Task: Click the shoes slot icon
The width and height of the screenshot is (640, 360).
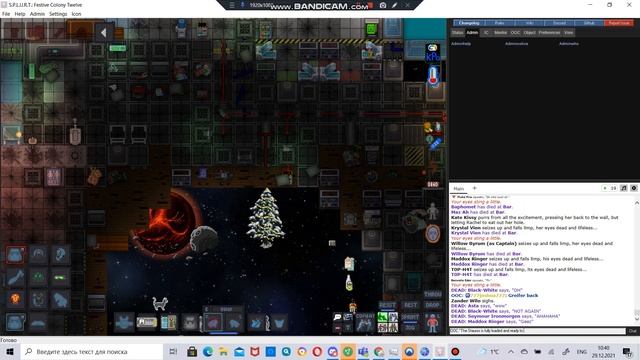Action: coord(38,323)
